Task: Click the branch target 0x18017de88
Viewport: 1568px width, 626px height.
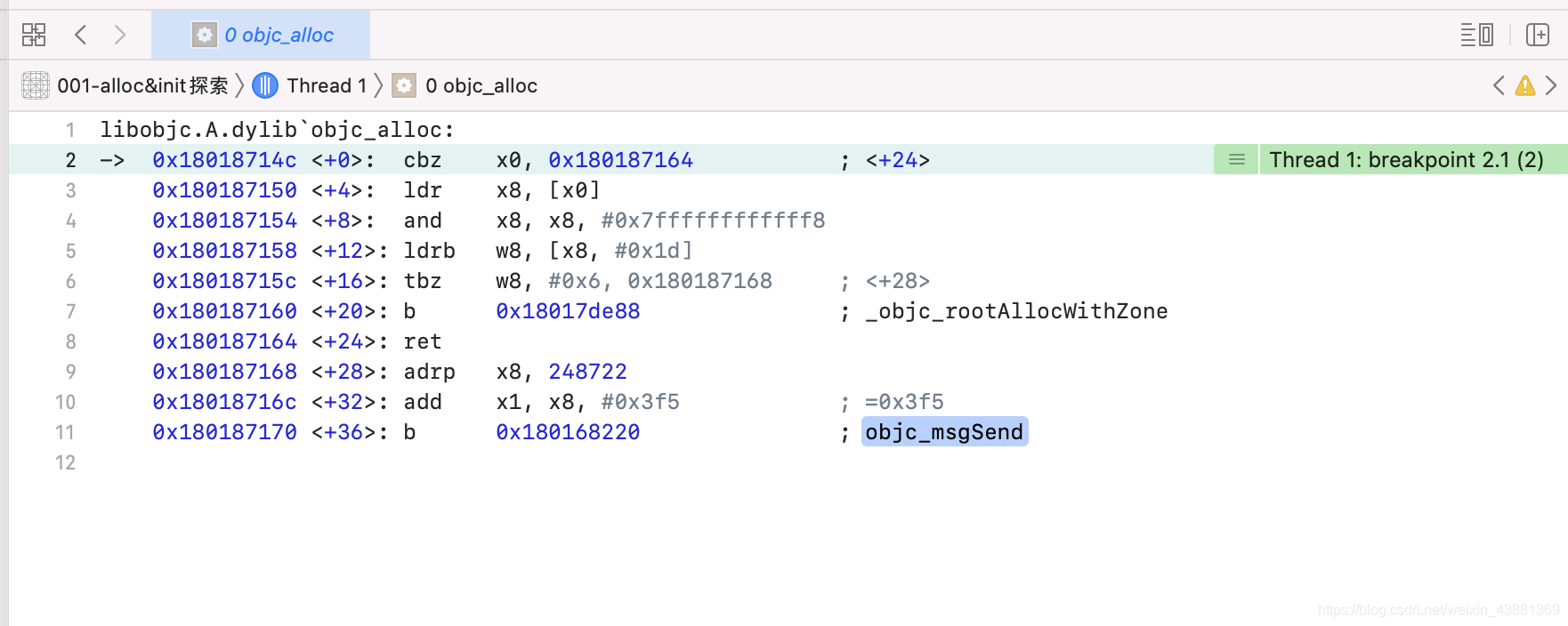Action: click(568, 311)
